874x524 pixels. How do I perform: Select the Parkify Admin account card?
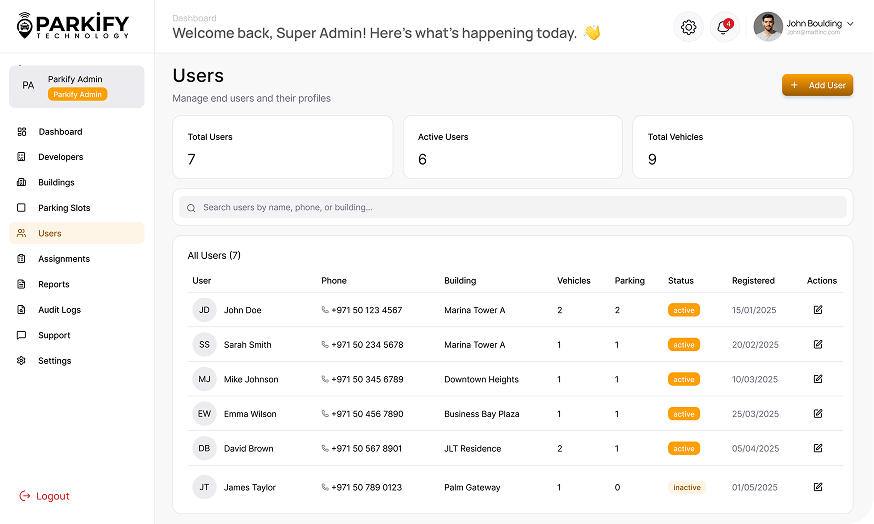(77, 87)
